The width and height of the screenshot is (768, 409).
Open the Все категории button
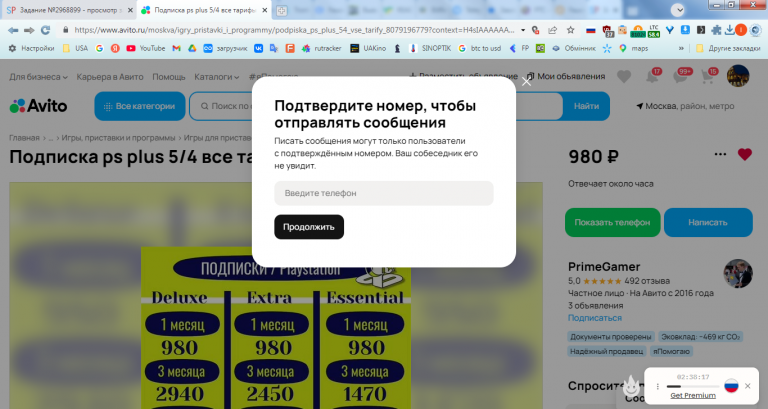140,106
